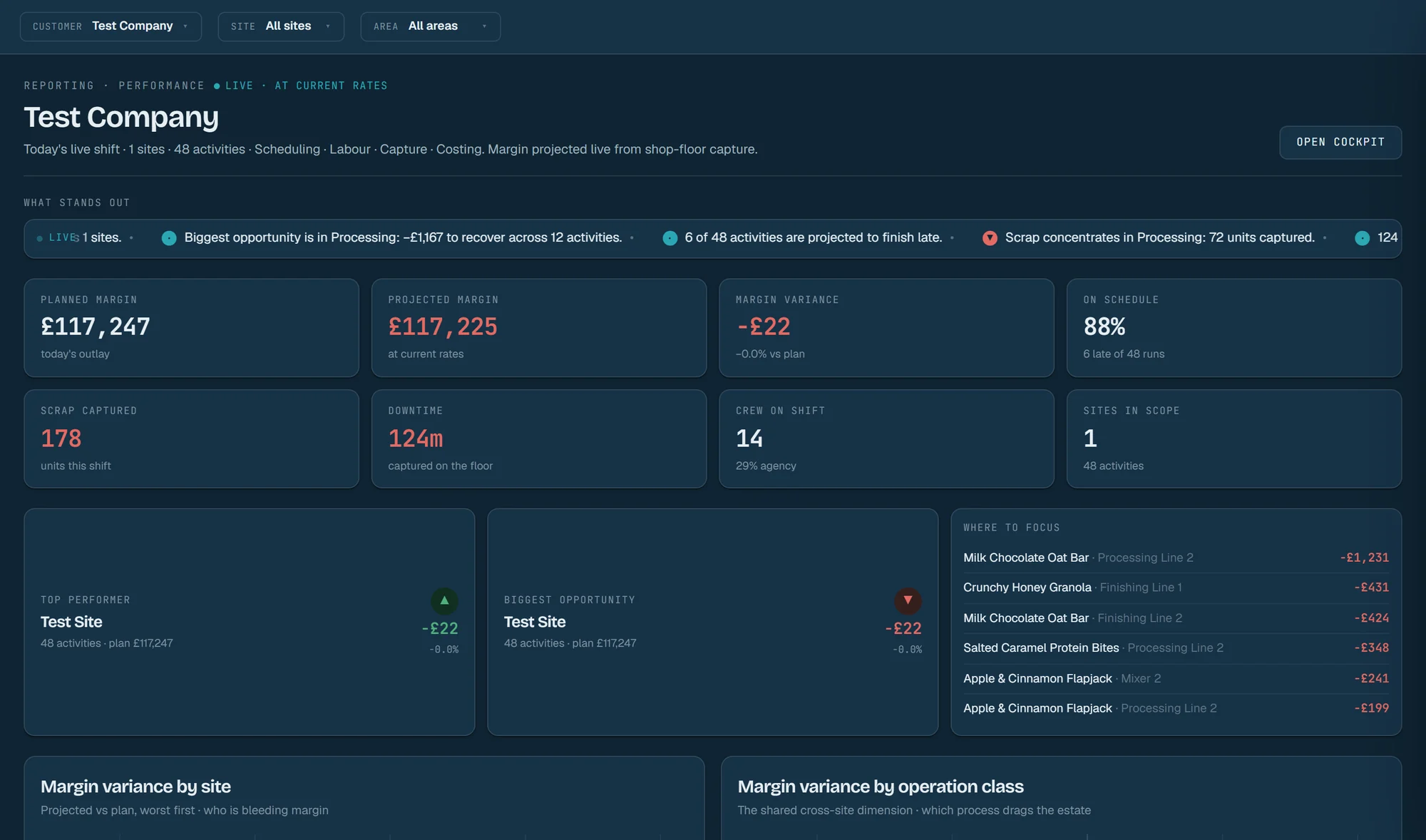Click the Reporting breadcrumb label

click(x=59, y=86)
